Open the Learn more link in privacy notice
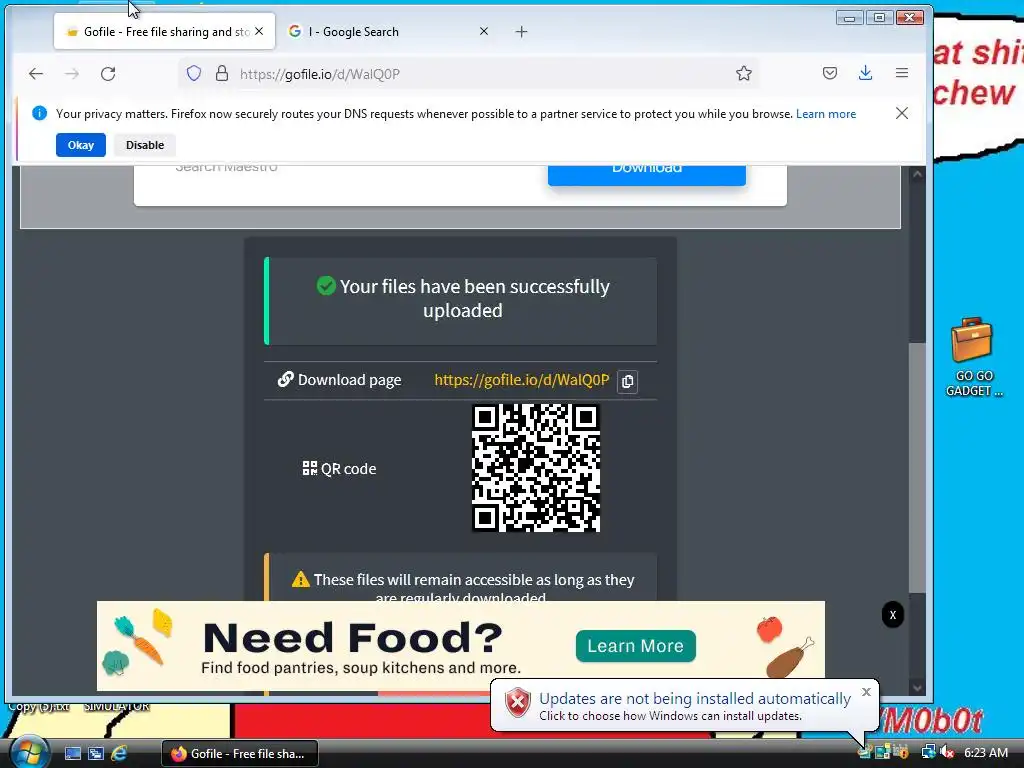This screenshot has height=768, width=1024. [825, 114]
